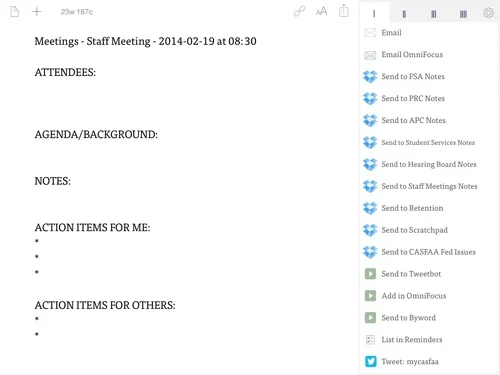Image resolution: width=500 pixels, height=375 pixels.
Task: Run the Email action
Action: tap(391, 33)
